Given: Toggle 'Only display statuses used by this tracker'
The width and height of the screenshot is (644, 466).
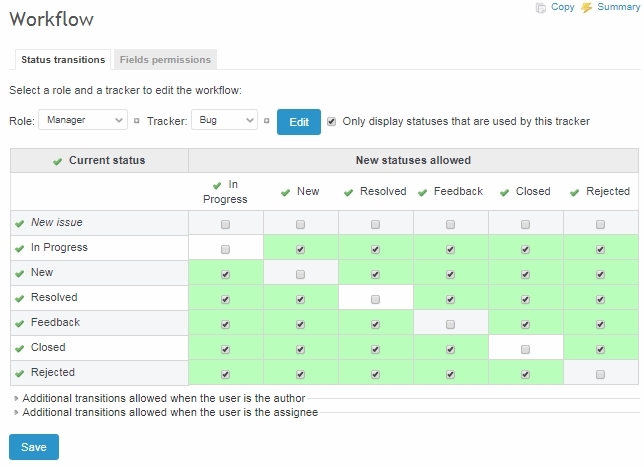Looking at the screenshot, I should click(x=332, y=121).
